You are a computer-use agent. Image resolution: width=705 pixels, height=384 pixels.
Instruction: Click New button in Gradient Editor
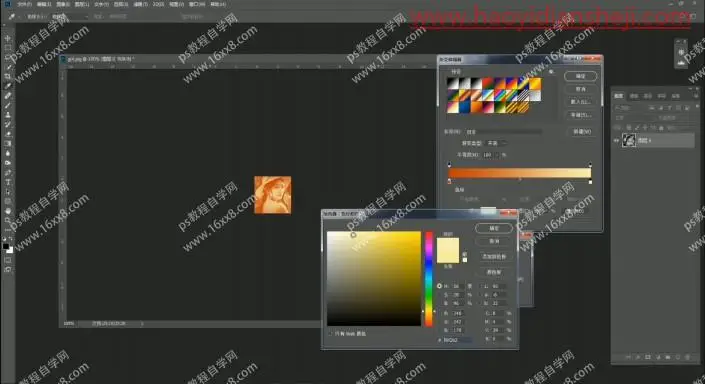[581, 132]
